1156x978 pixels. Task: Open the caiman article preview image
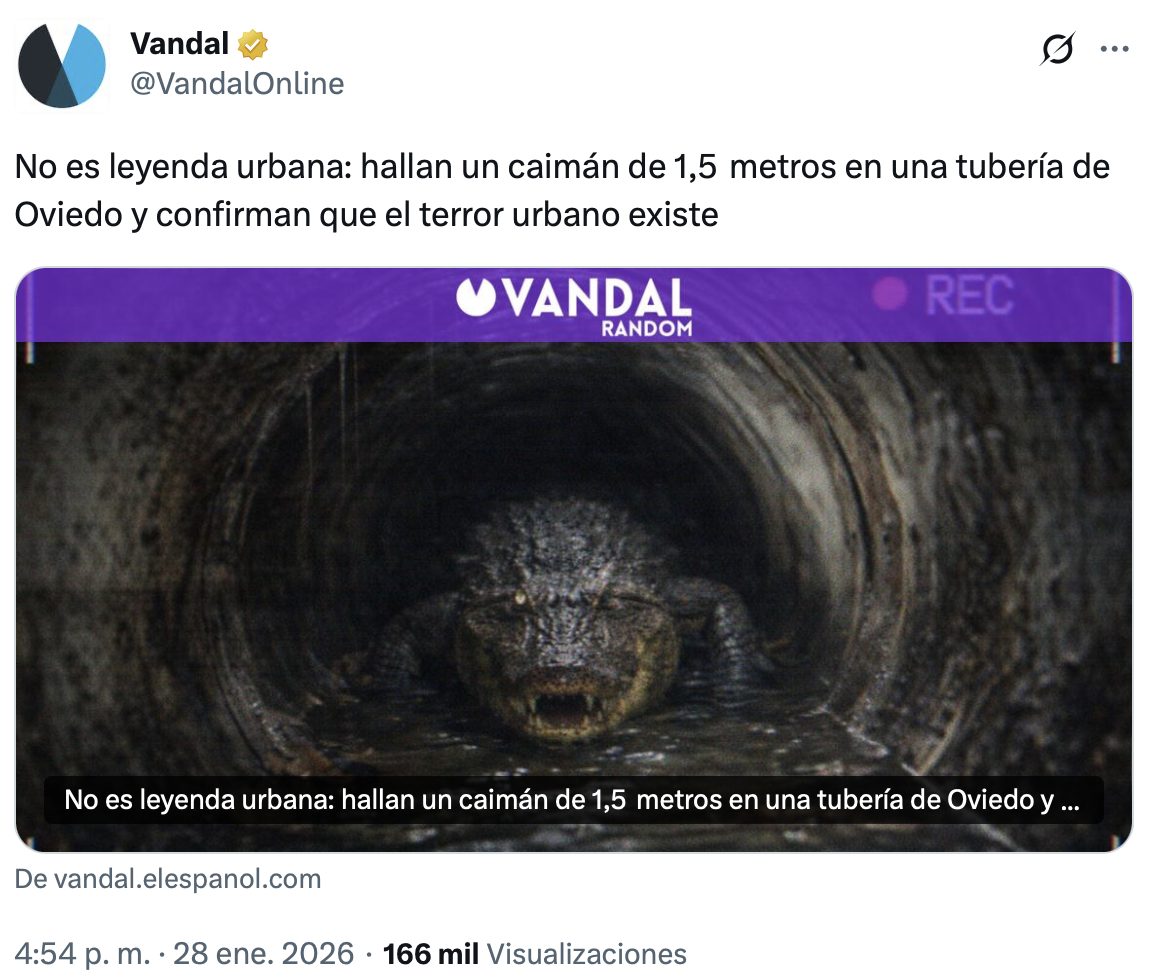pos(574,559)
